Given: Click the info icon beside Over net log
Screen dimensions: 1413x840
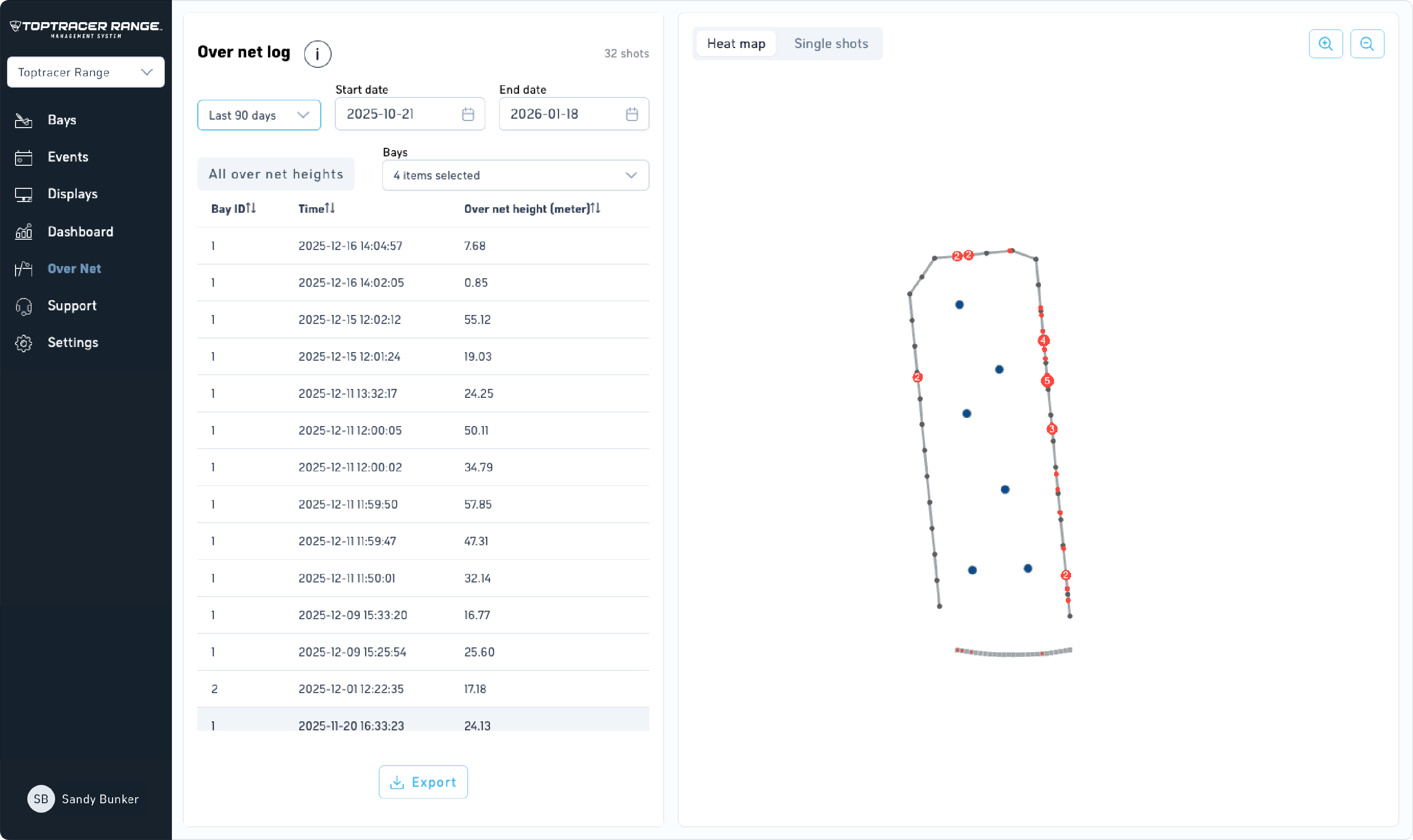Looking at the screenshot, I should (x=317, y=54).
